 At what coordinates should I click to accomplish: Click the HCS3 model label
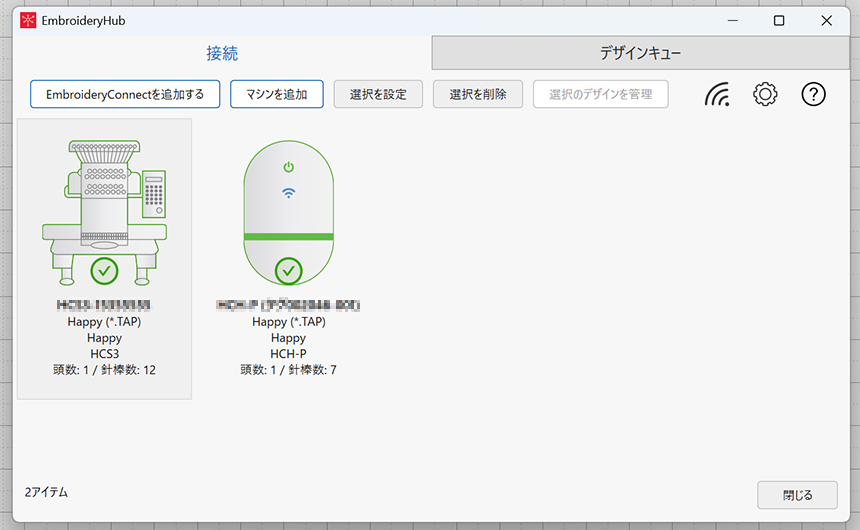point(104,354)
